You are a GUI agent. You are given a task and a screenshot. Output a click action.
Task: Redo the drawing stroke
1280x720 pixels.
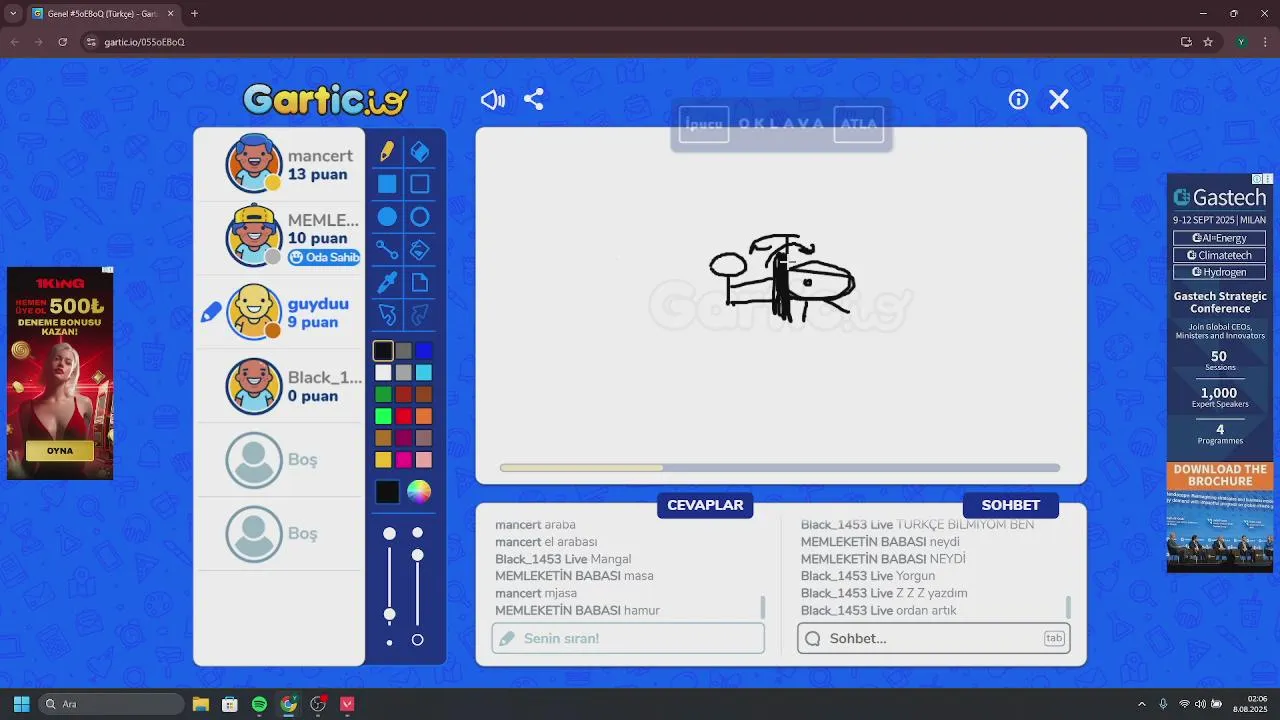coord(420,316)
